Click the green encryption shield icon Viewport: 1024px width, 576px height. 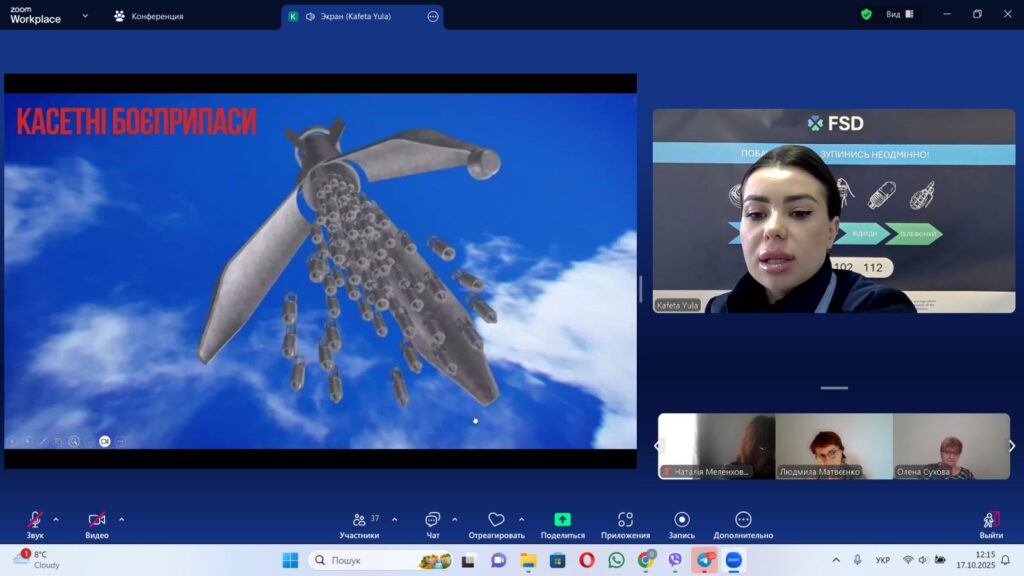[866, 15]
